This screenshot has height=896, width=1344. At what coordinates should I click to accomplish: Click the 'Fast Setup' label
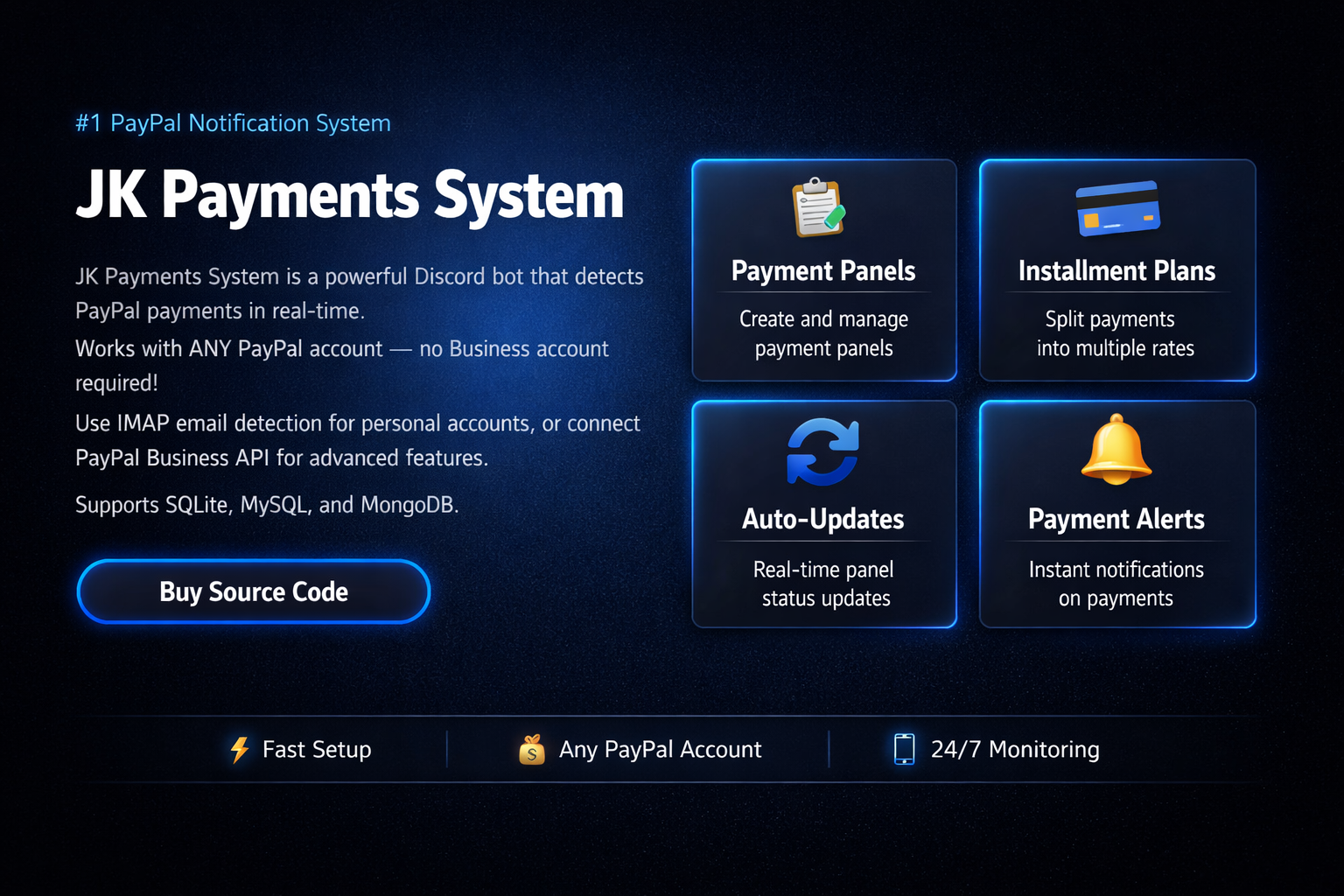pyautogui.click(x=317, y=750)
